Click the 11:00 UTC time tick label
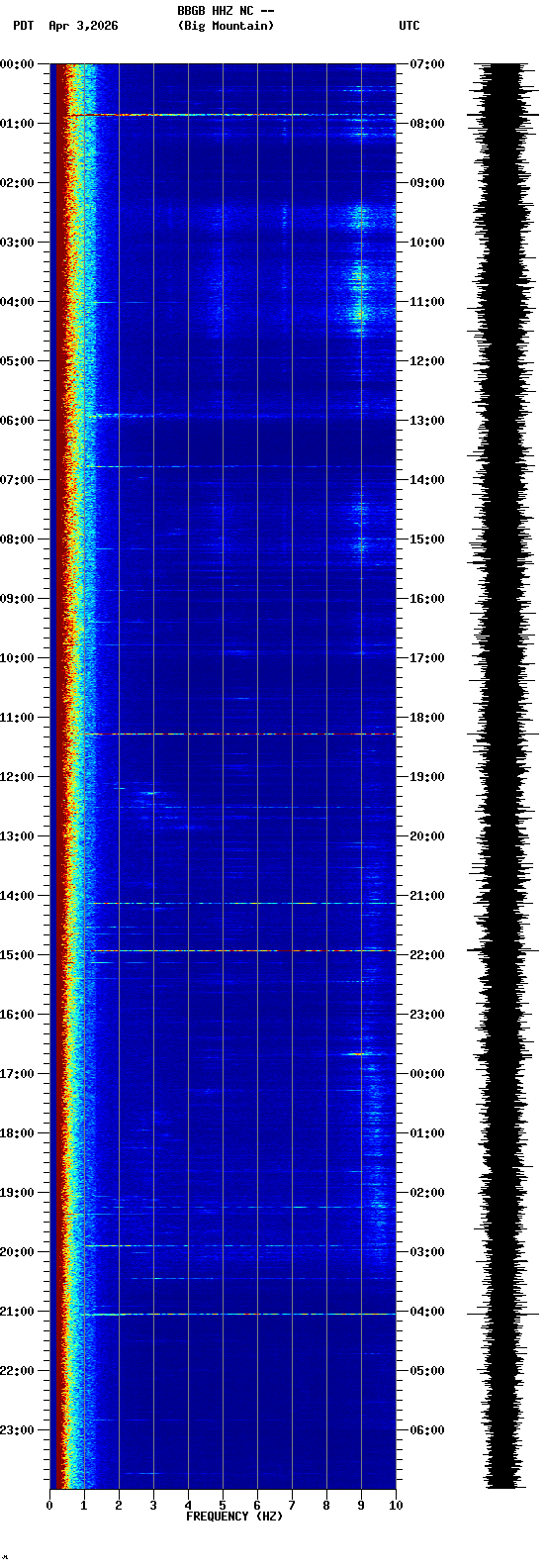Viewport: 546px width, 1568px height. 427,302
